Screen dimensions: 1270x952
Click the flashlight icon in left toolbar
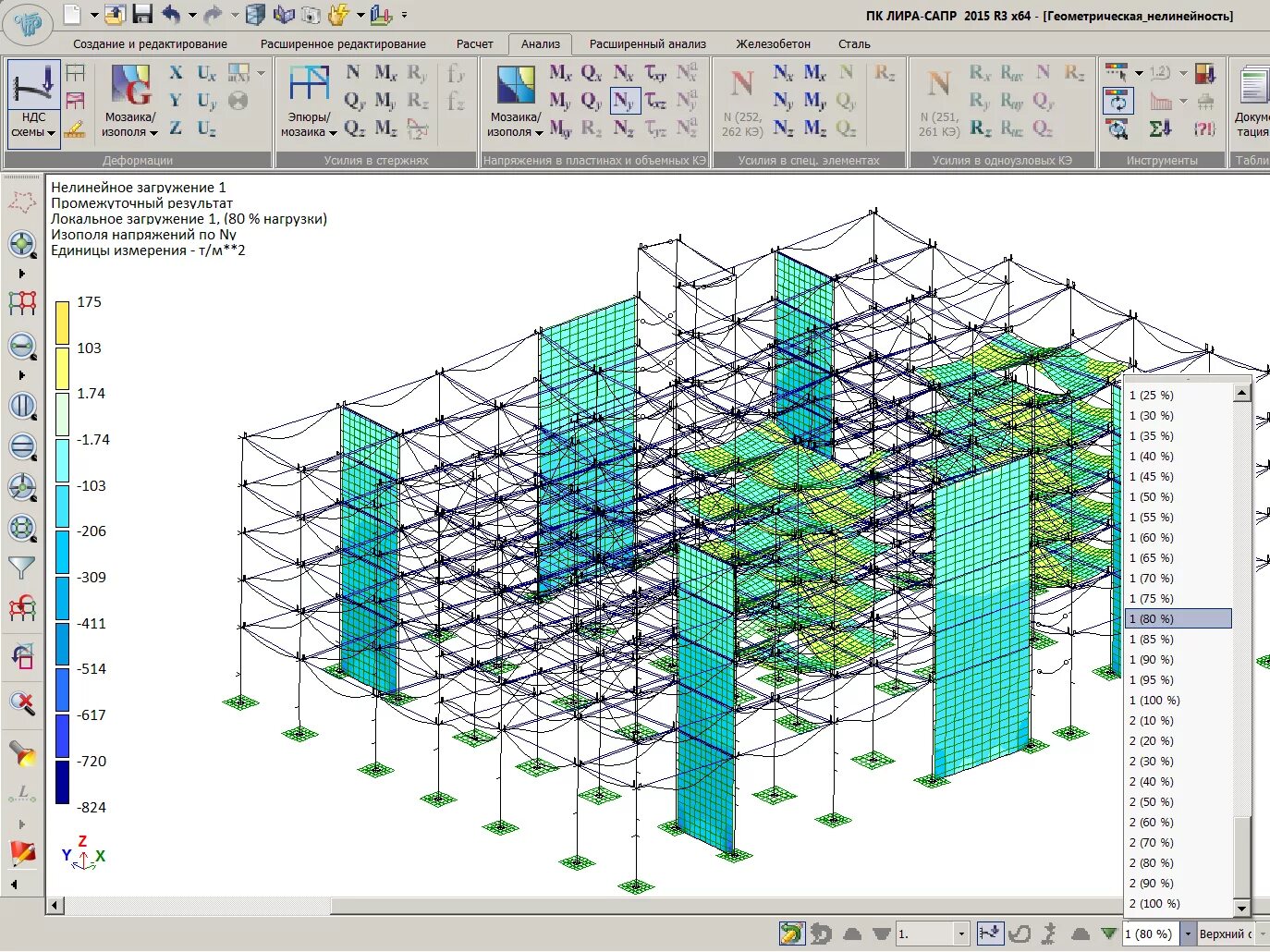pos(22,753)
